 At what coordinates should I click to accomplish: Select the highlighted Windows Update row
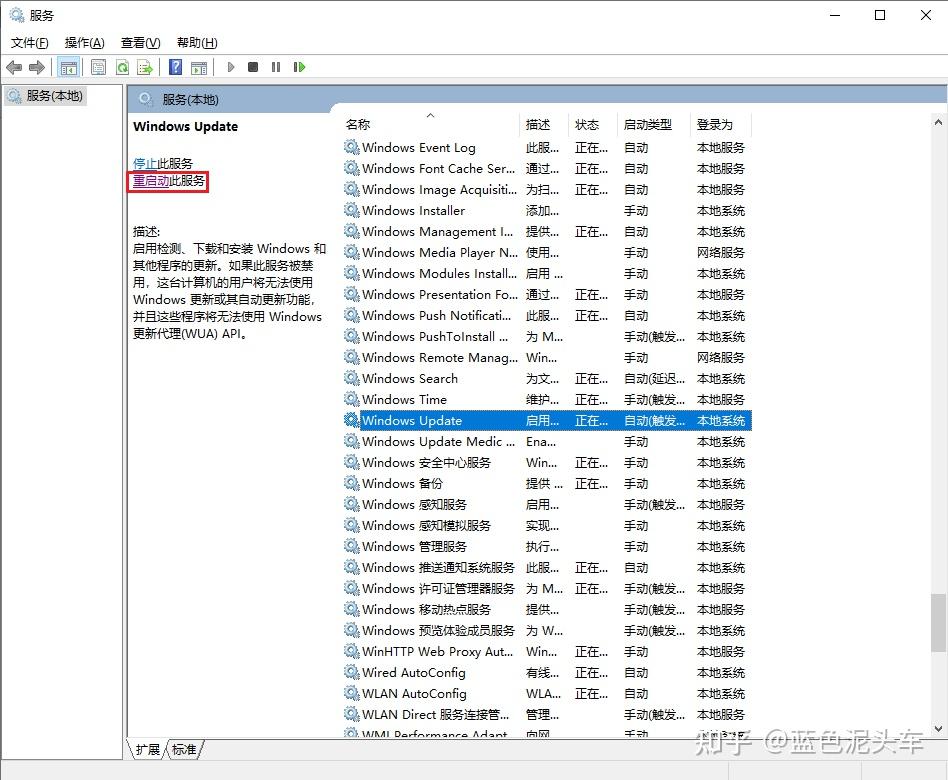pos(547,421)
